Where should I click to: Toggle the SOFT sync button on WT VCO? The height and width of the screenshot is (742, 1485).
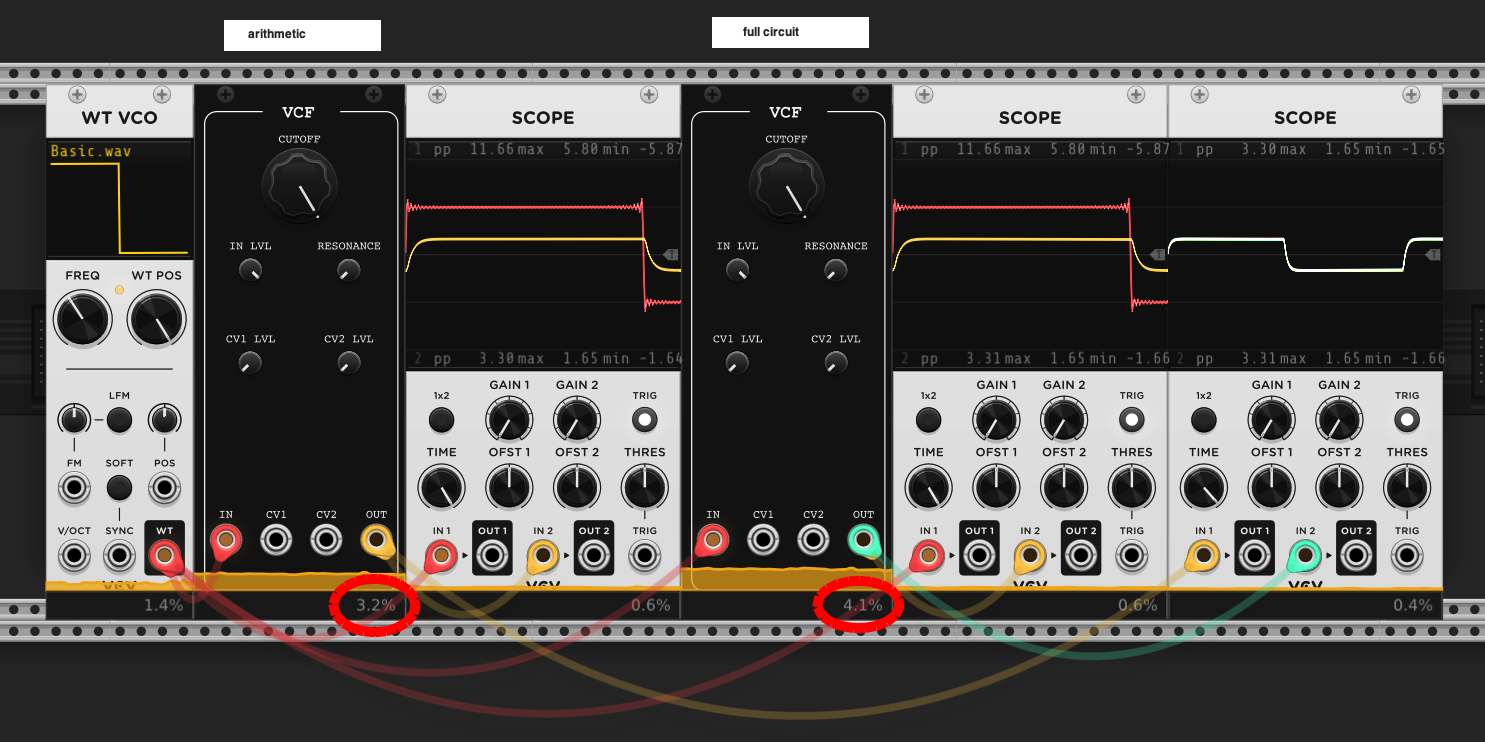119,488
